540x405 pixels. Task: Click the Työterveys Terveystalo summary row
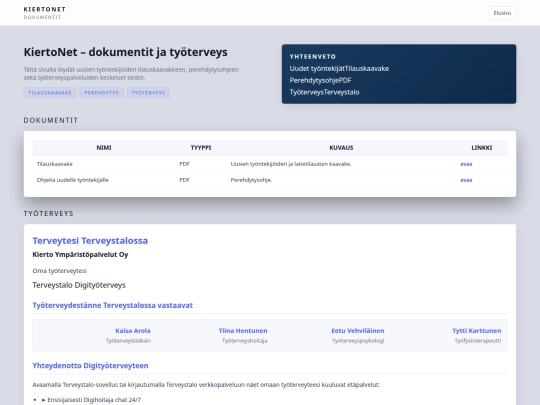(x=324, y=92)
